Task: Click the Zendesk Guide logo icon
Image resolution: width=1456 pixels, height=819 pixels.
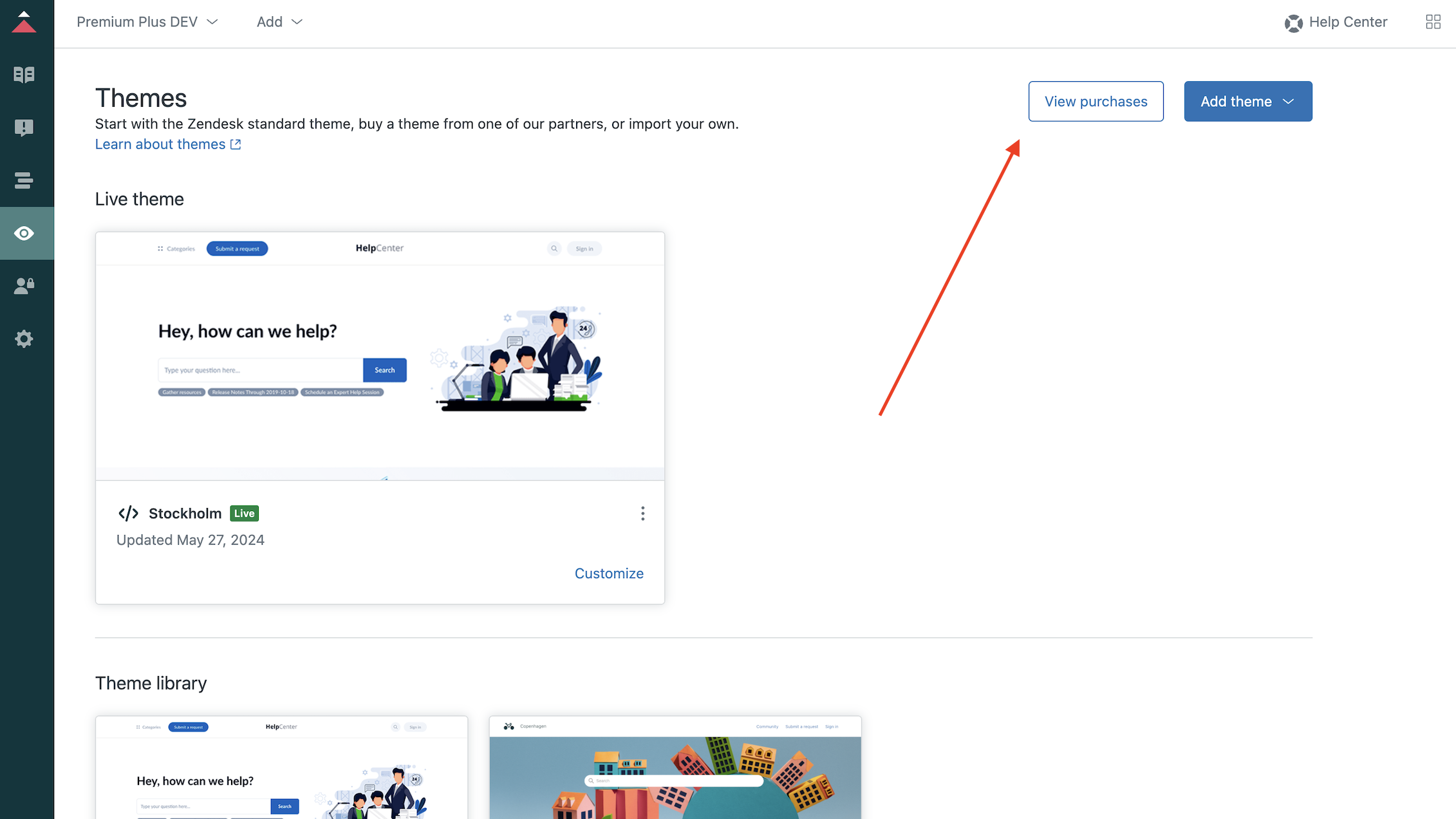Action: 24,22
